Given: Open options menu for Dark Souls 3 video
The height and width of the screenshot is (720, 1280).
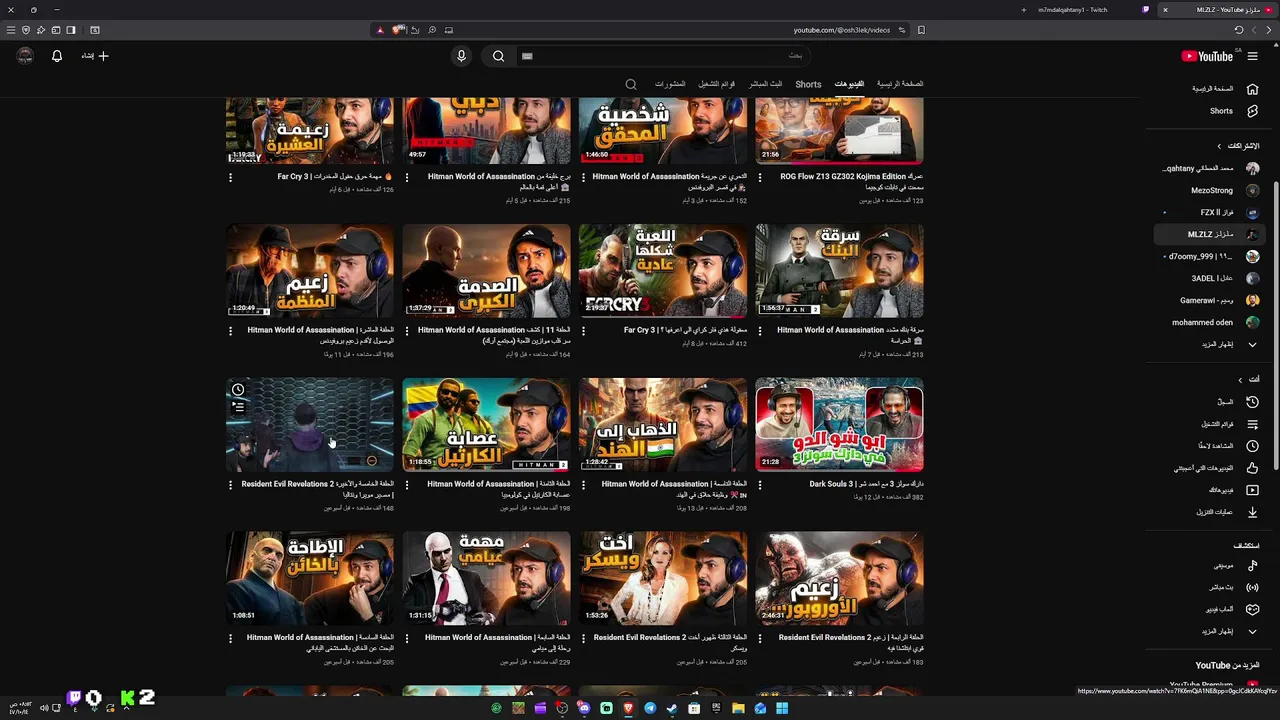Looking at the screenshot, I should click(x=759, y=484).
